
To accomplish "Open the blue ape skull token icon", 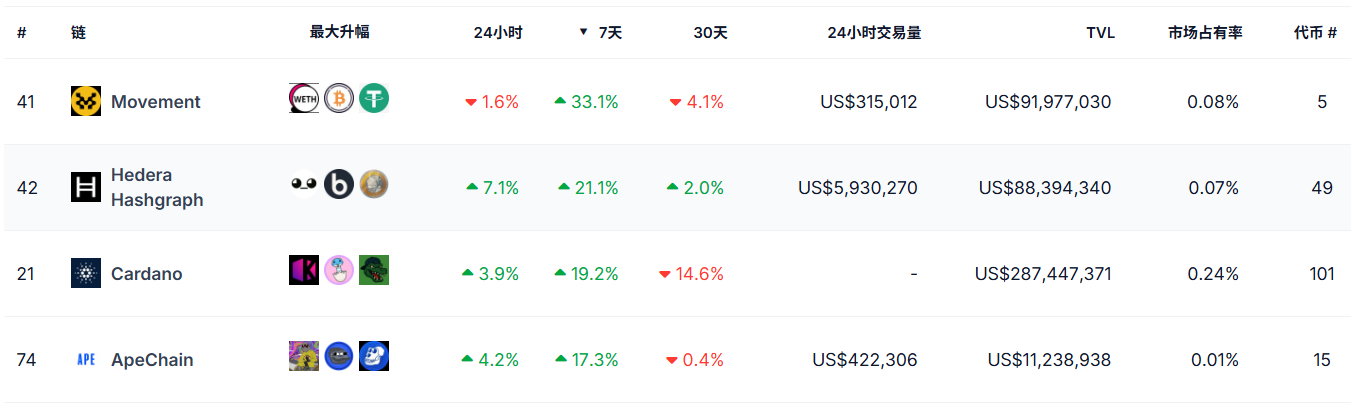I will (x=374, y=356).
